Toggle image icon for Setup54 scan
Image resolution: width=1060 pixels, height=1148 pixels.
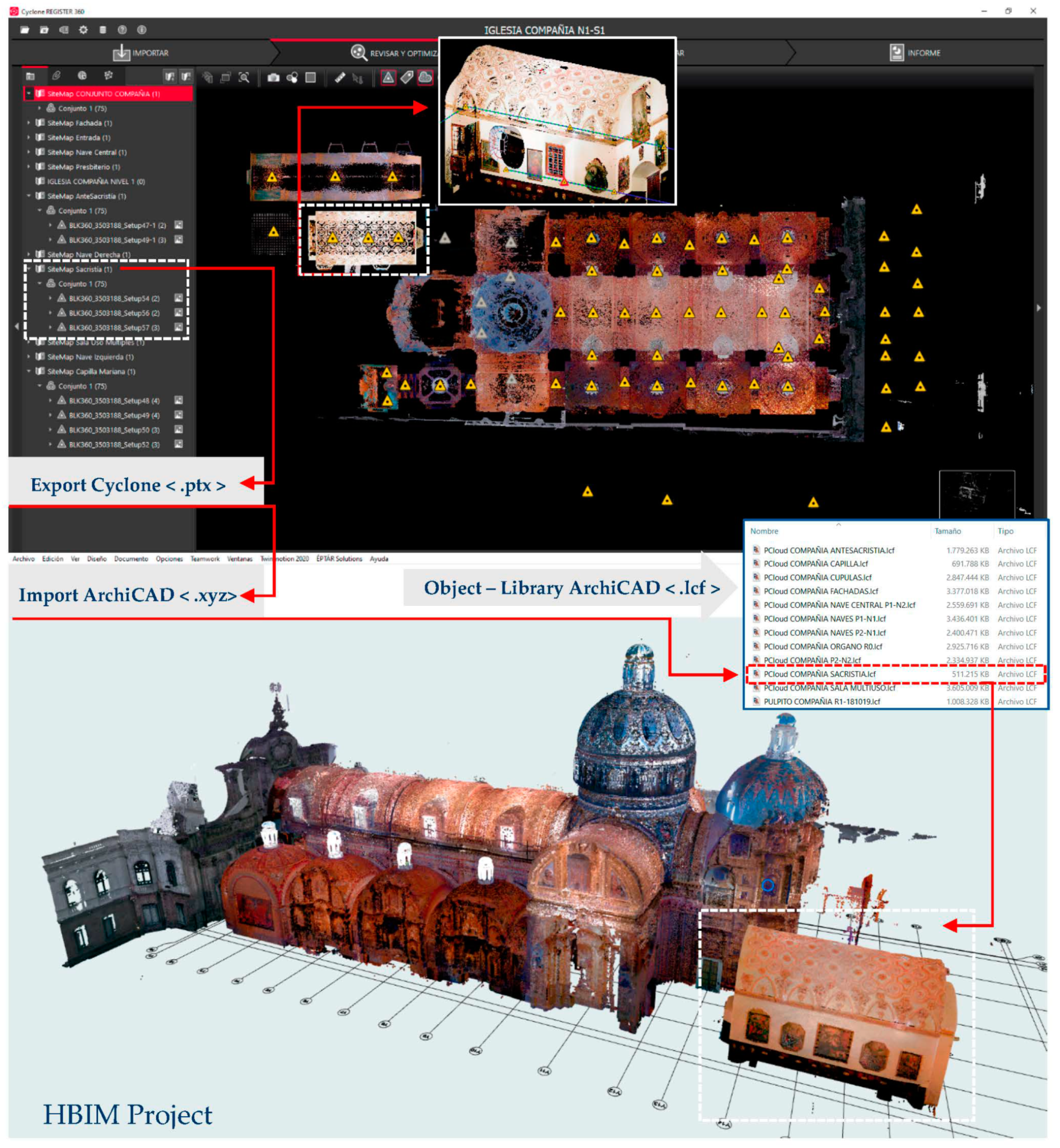pos(178,298)
